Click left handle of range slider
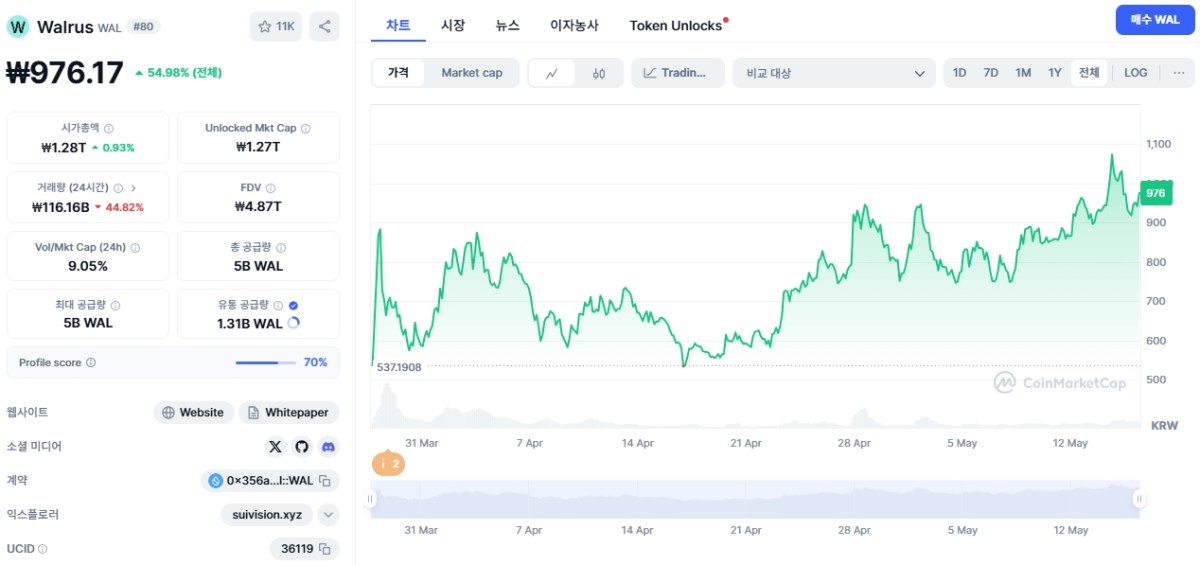 pos(370,498)
